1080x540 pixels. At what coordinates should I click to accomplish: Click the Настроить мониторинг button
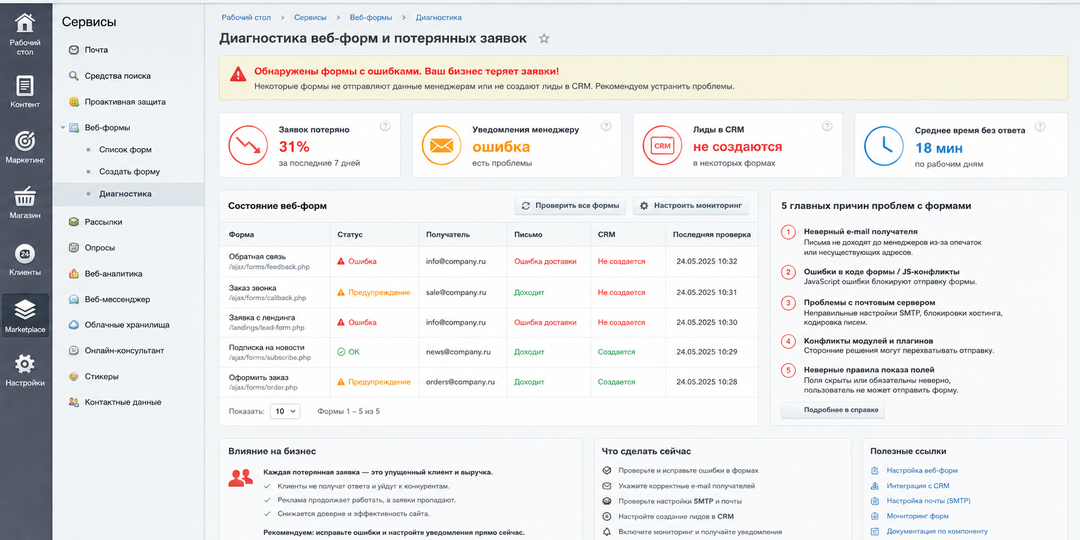[690, 205]
